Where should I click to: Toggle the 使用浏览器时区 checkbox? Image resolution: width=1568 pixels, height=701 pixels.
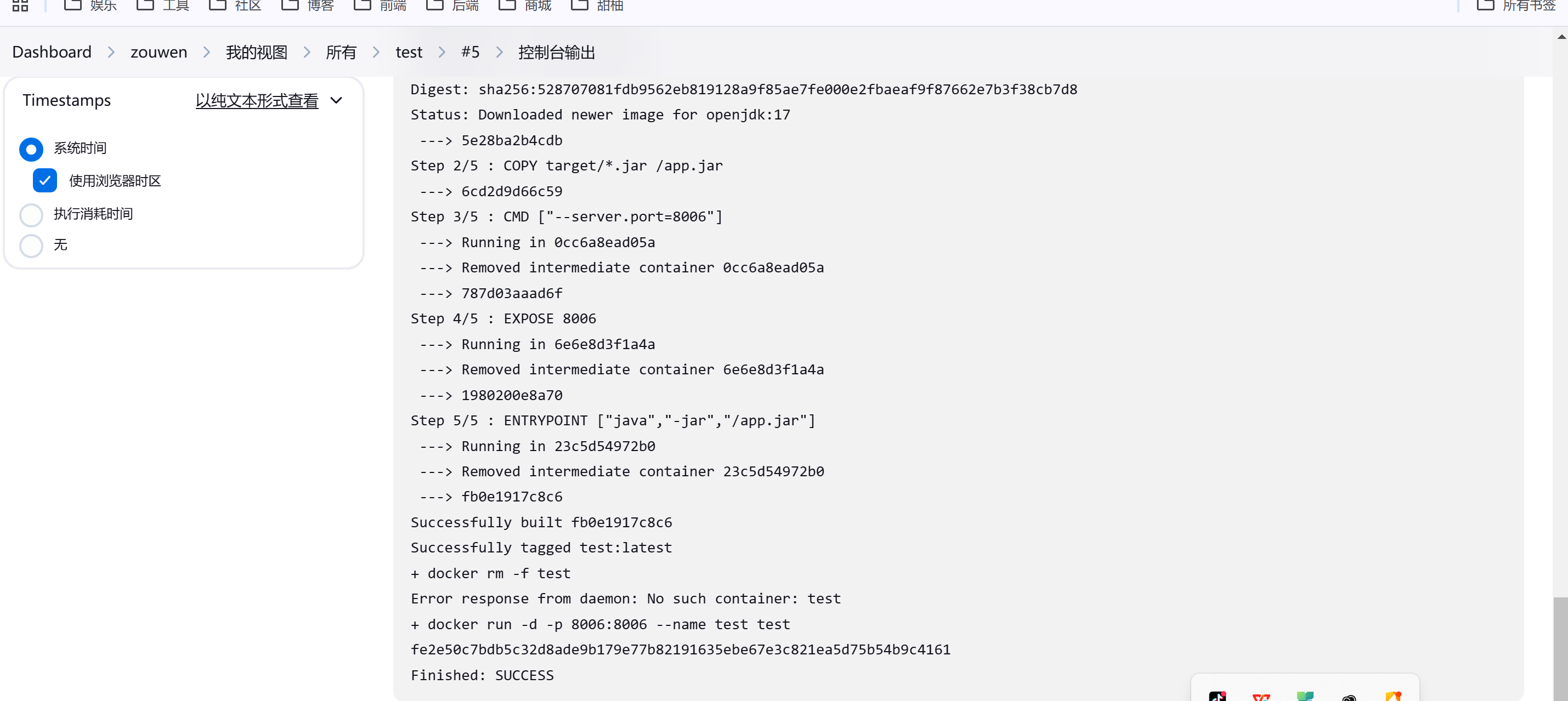45,181
